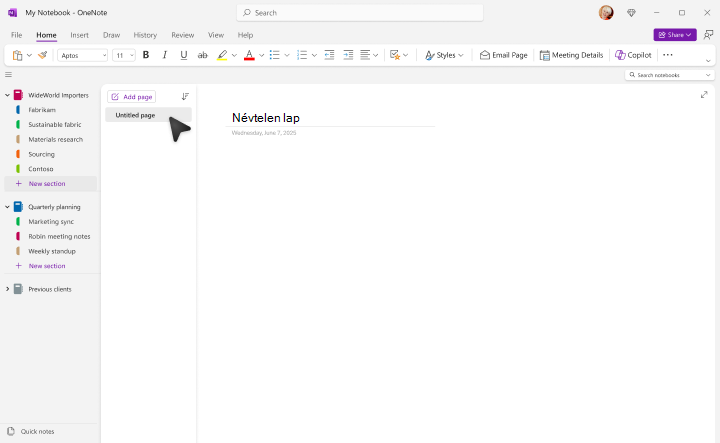720x443 pixels.
Task: Switch to the View tab
Action: click(x=216, y=35)
